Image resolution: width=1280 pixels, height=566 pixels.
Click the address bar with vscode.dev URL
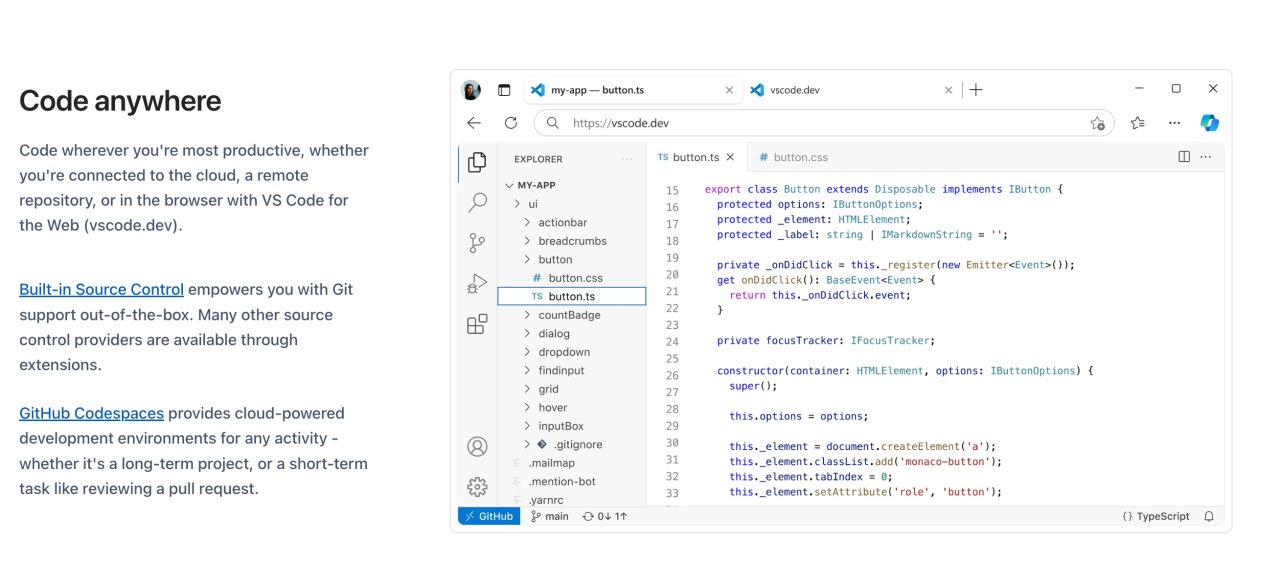pyautogui.click(x=825, y=123)
